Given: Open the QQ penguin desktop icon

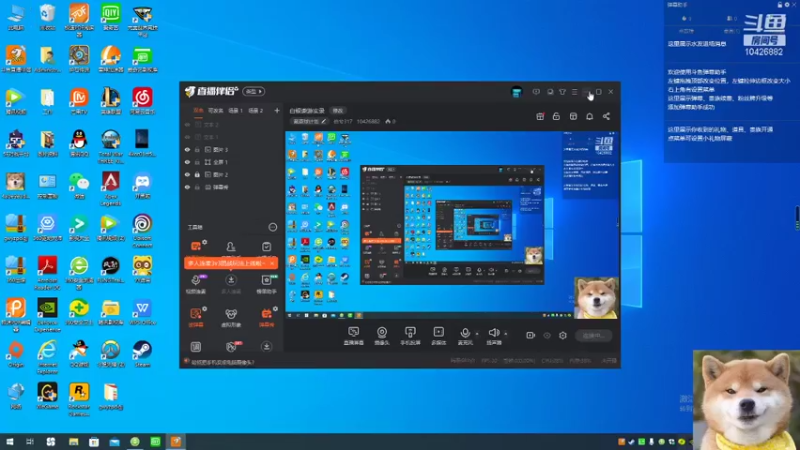Looking at the screenshot, I should [x=79, y=142].
